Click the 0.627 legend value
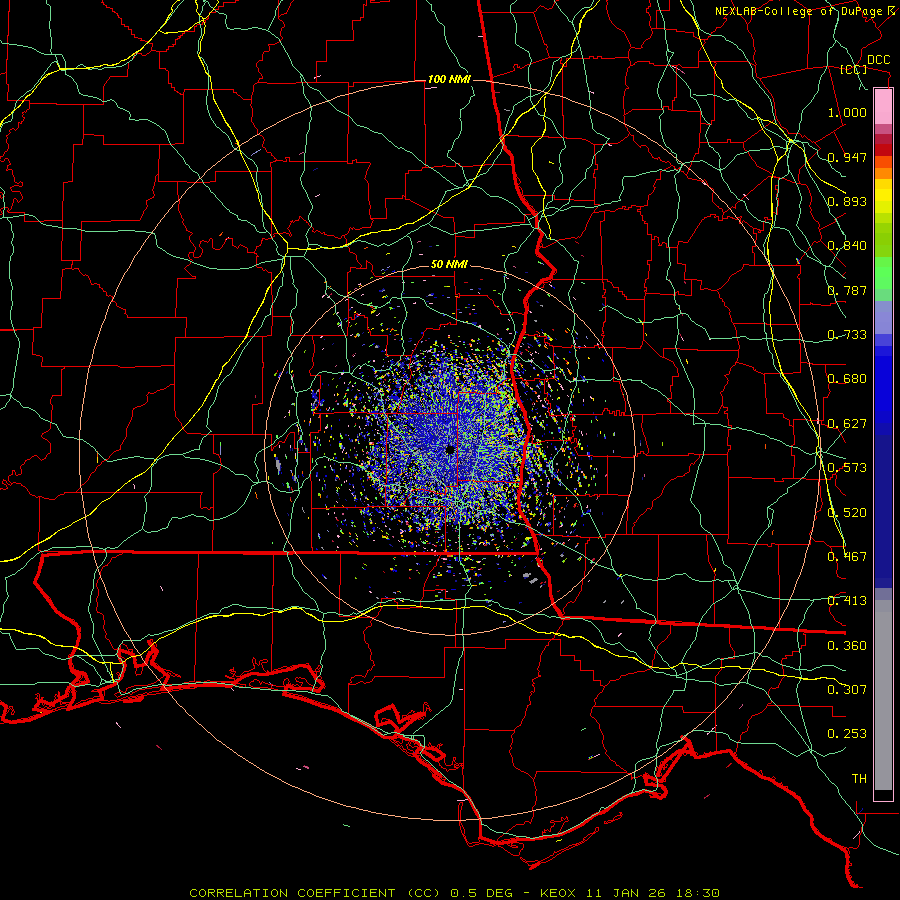 (847, 424)
